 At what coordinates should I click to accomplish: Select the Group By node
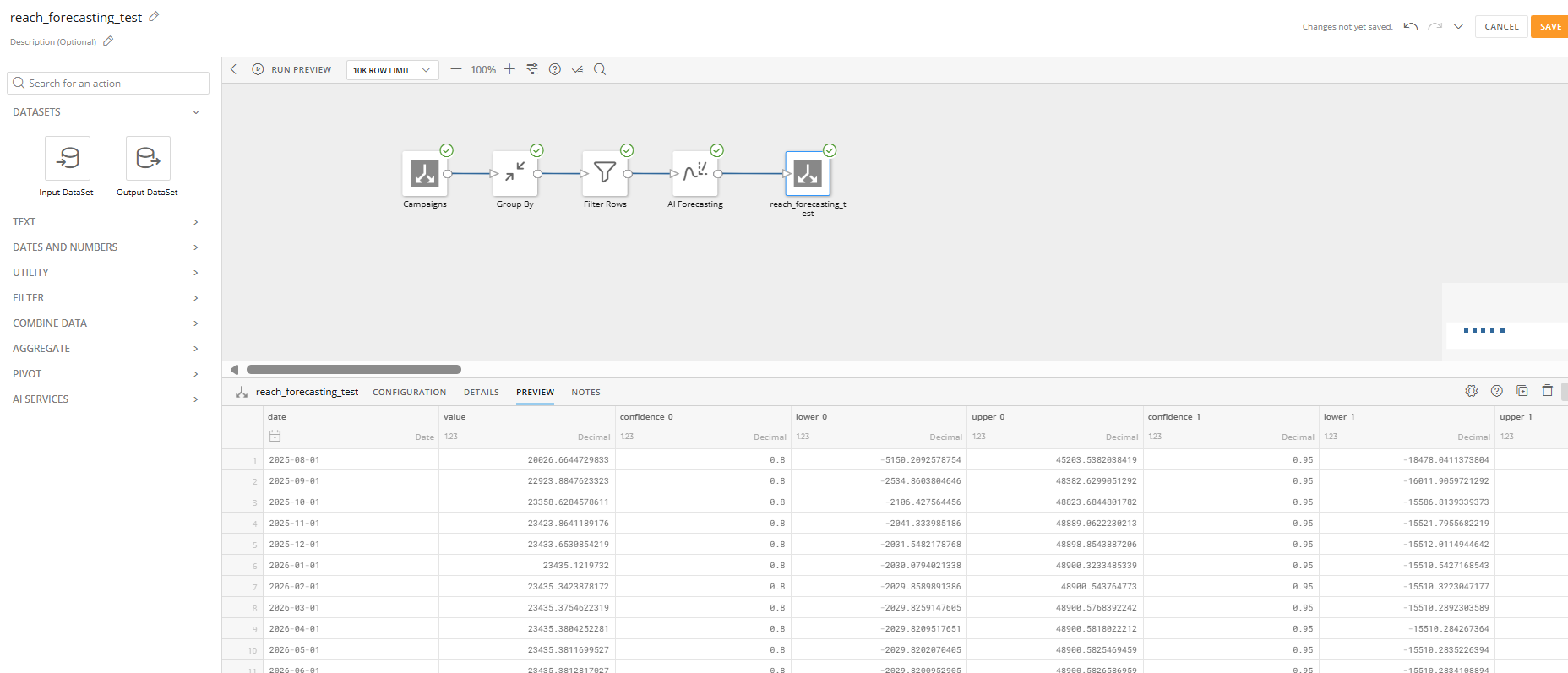[514, 173]
